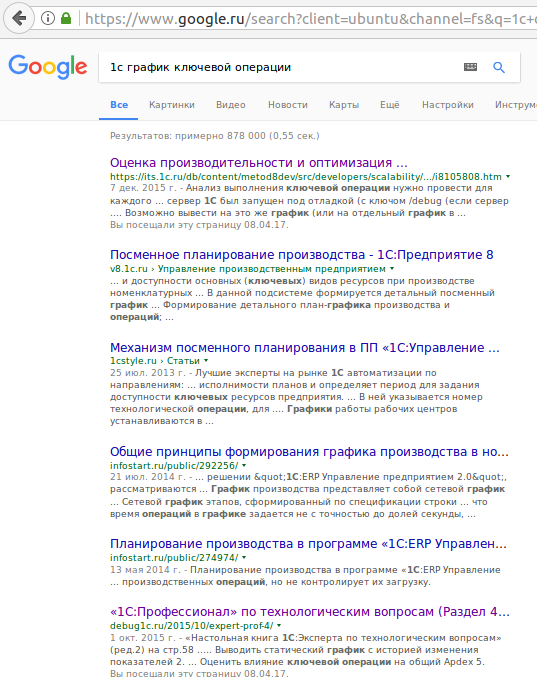The image size is (537, 677).
Task: Go to Google homepage via logo
Action: pyautogui.click(x=48, y=66)
